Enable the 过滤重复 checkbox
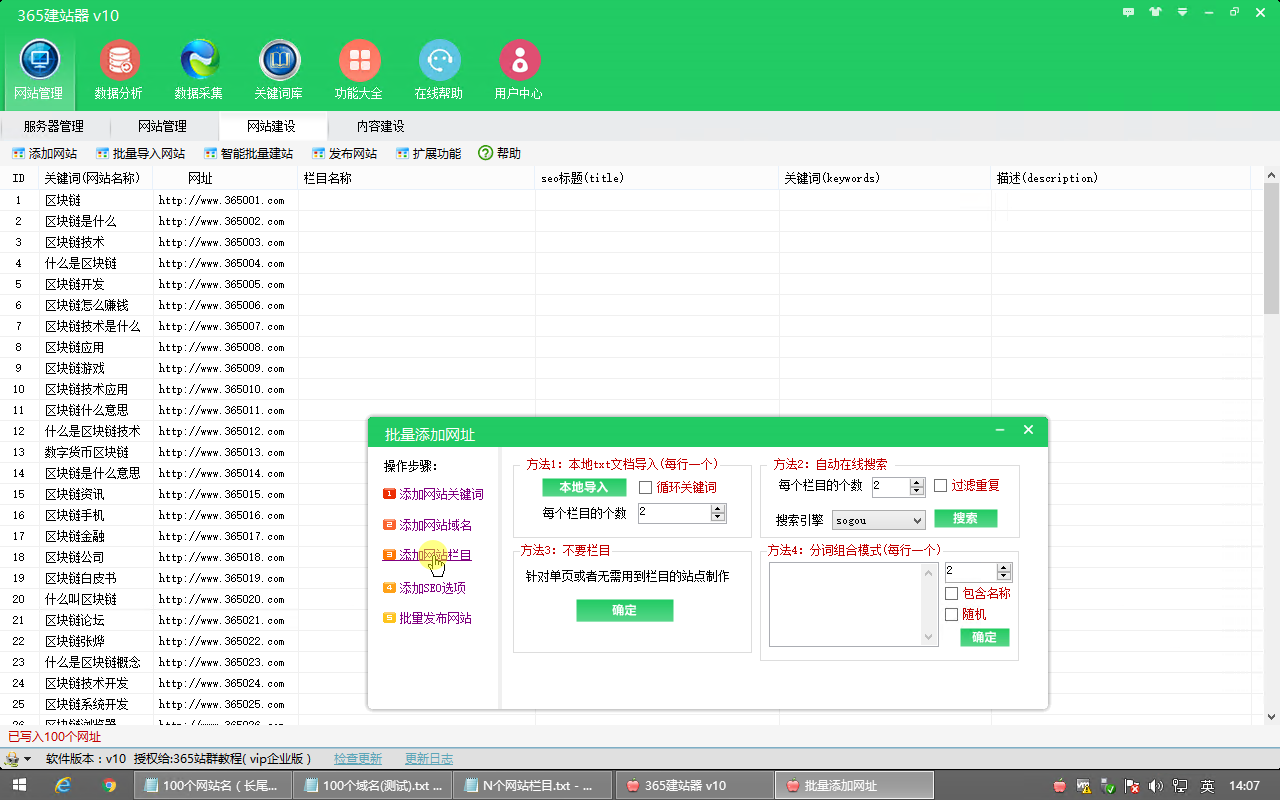The height and width of the screenshot is (800, 1280). (941, 486)
